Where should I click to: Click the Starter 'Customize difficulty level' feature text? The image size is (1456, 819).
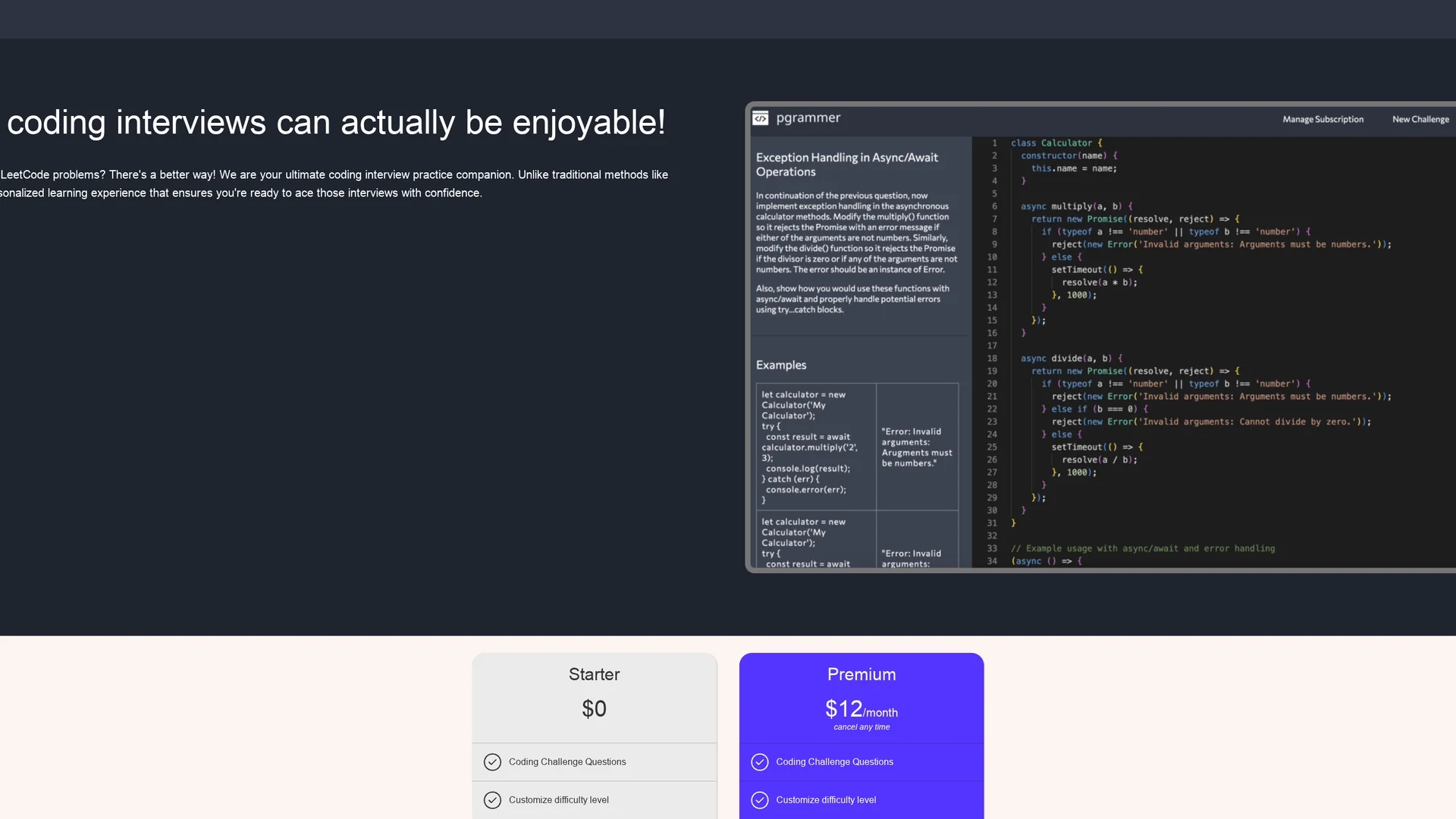coord(559,800)
